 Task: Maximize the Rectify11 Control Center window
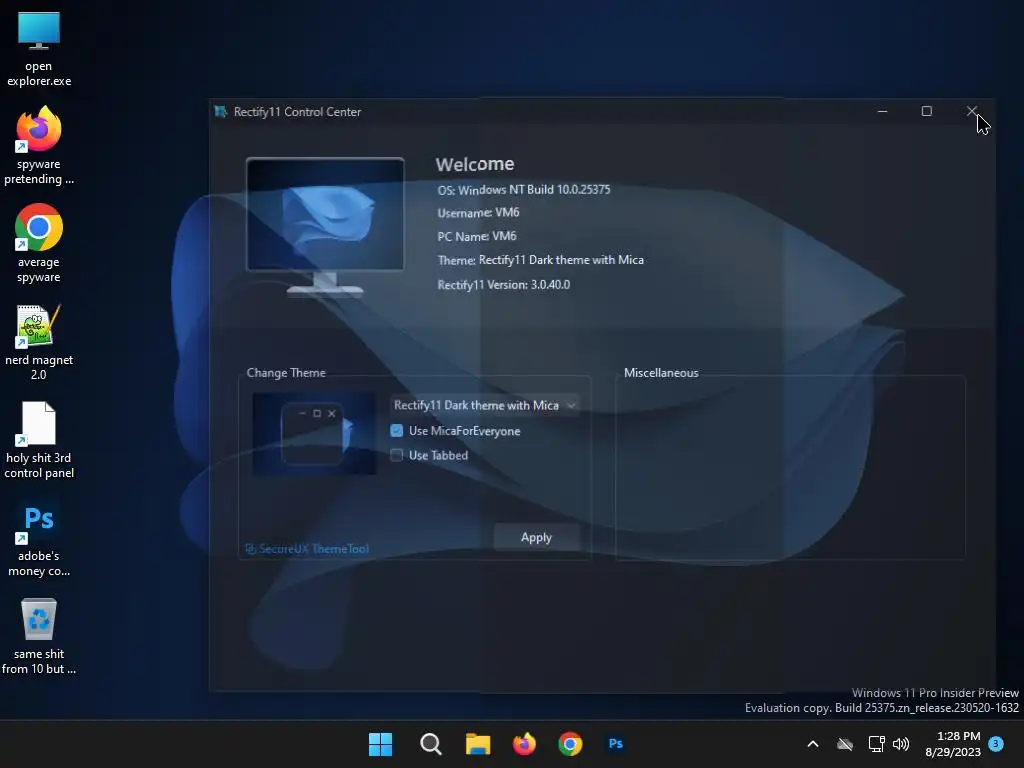(926, 112)
